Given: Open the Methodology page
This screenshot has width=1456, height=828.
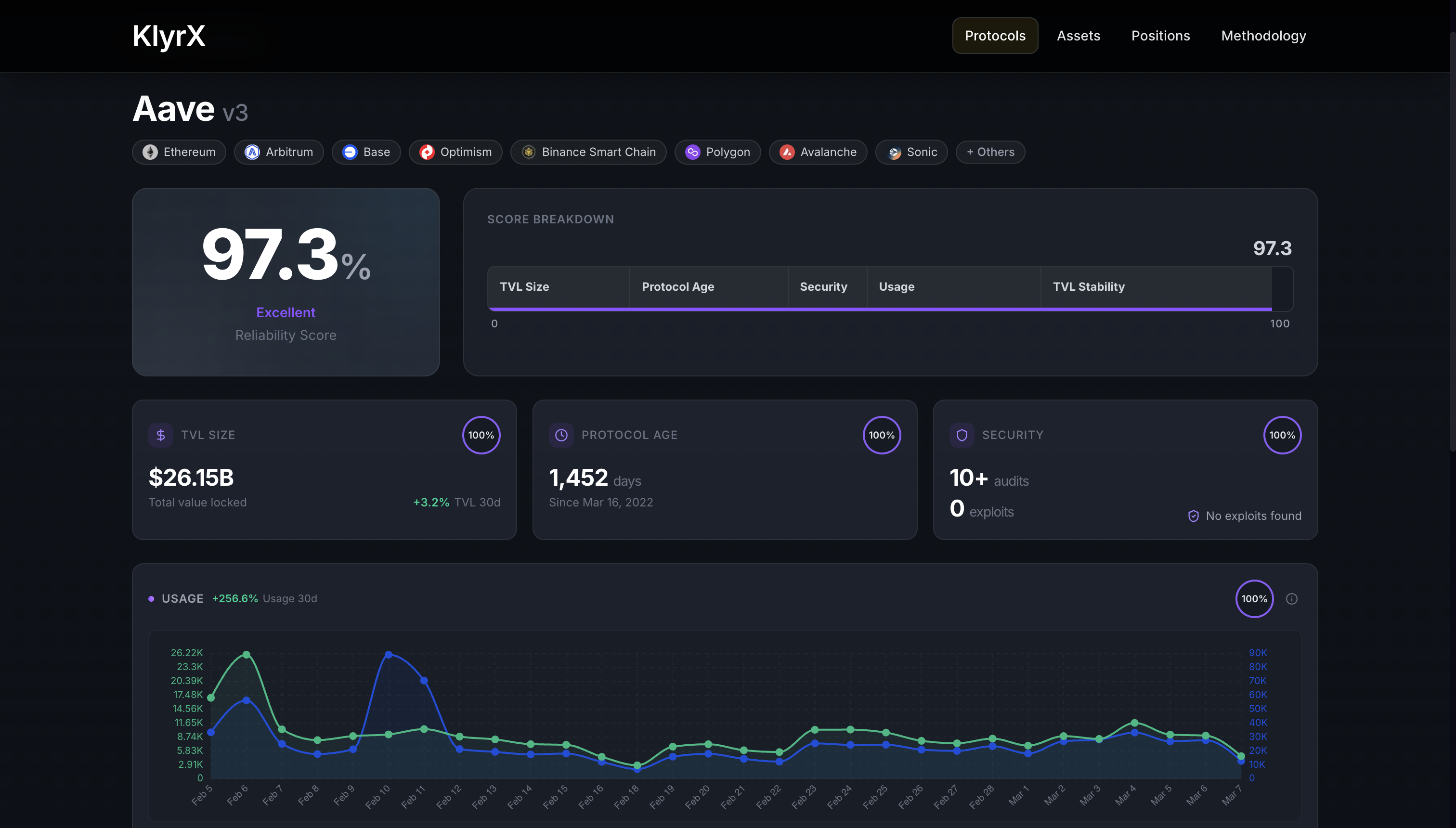Looking at the screenshot, I should pos(1263,36).
